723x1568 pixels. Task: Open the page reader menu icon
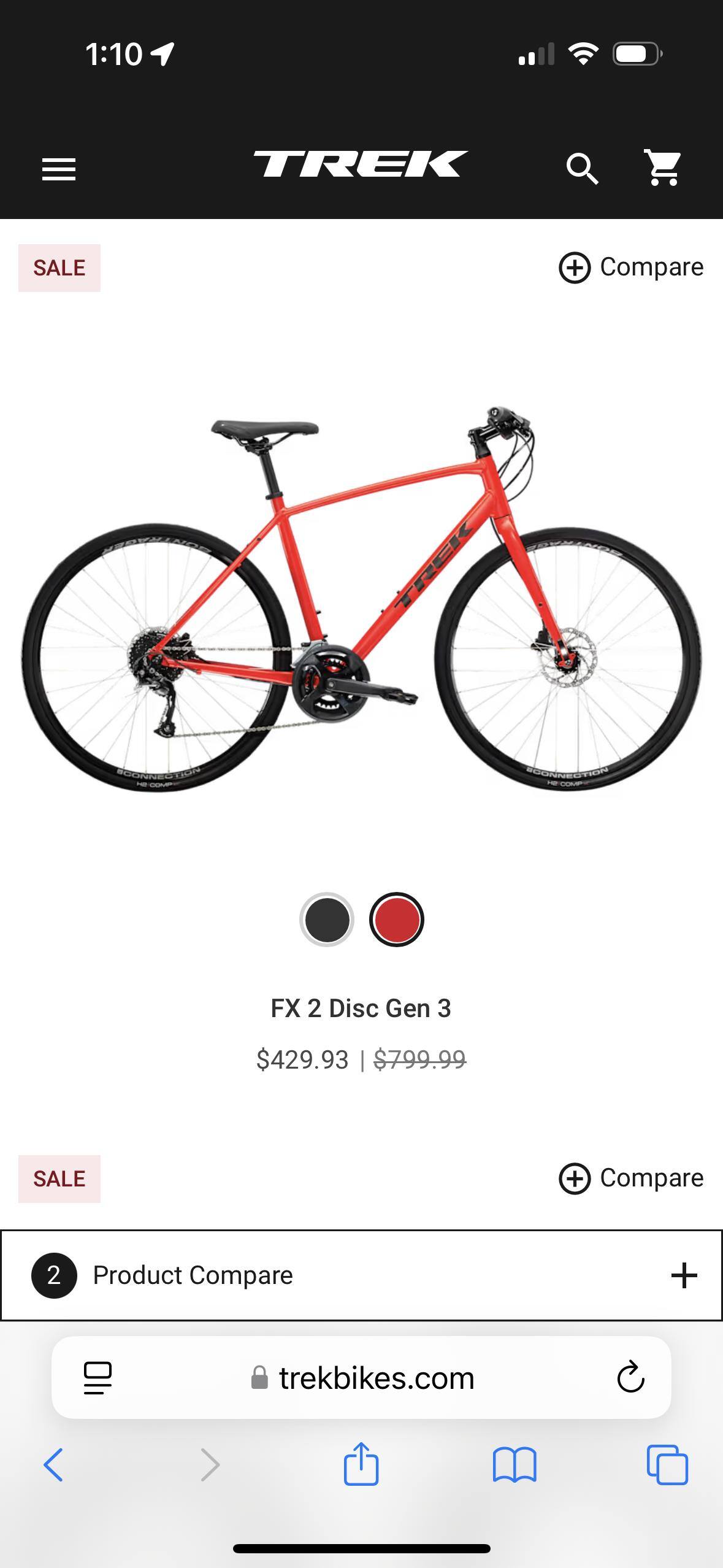98,1378
